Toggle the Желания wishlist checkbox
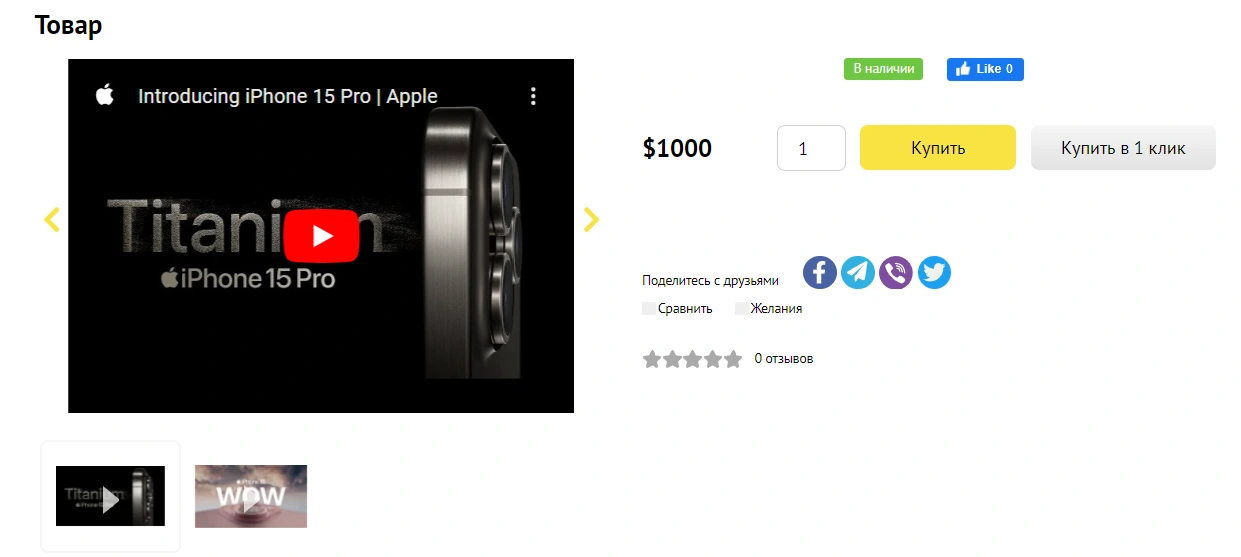1241x557 pixels. click(742, 309)
